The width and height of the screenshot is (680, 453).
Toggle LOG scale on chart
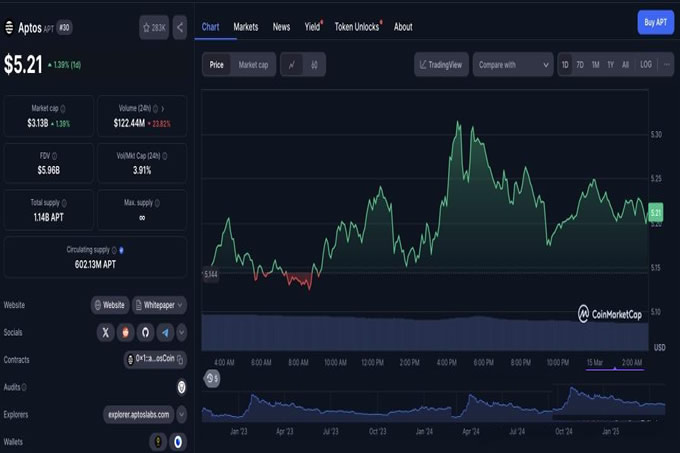pyautogui.click(x=646, y=65)
